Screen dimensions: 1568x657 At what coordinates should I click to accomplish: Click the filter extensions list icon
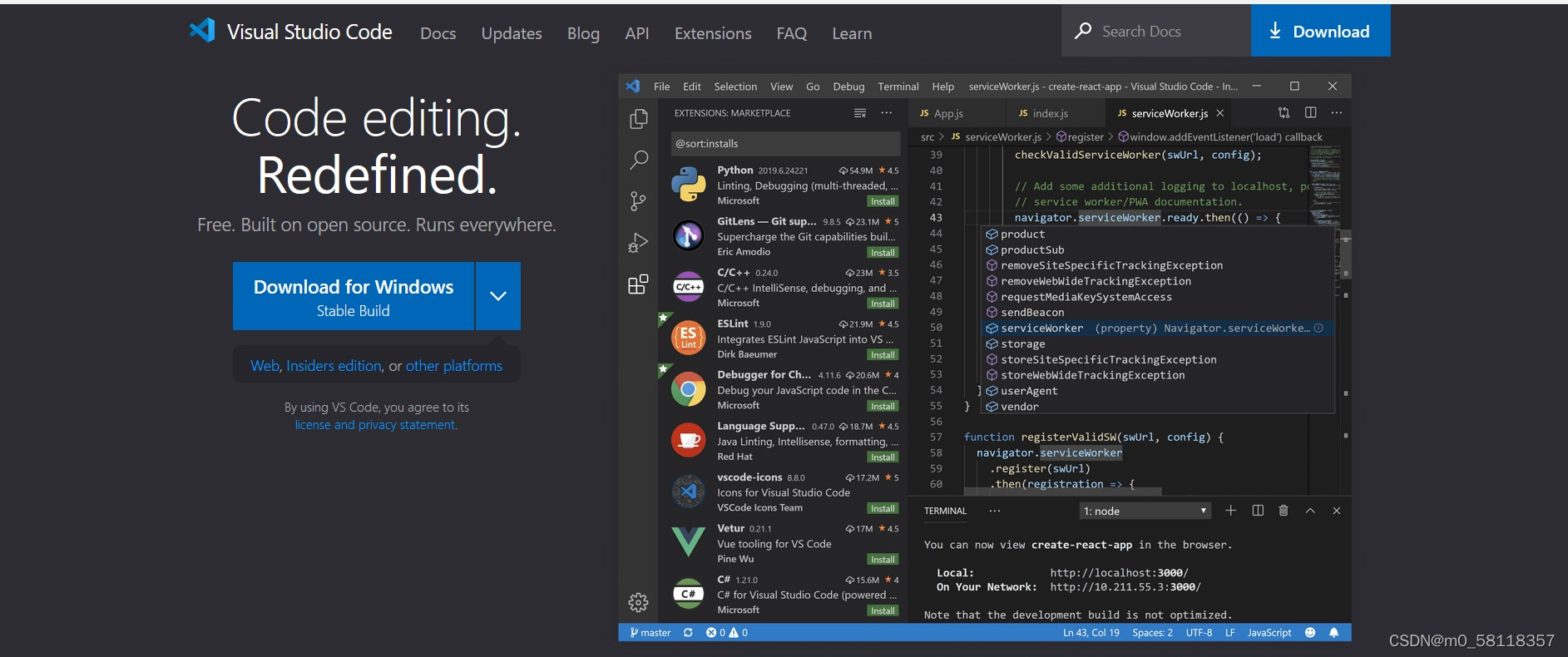(x=860, y=113)
